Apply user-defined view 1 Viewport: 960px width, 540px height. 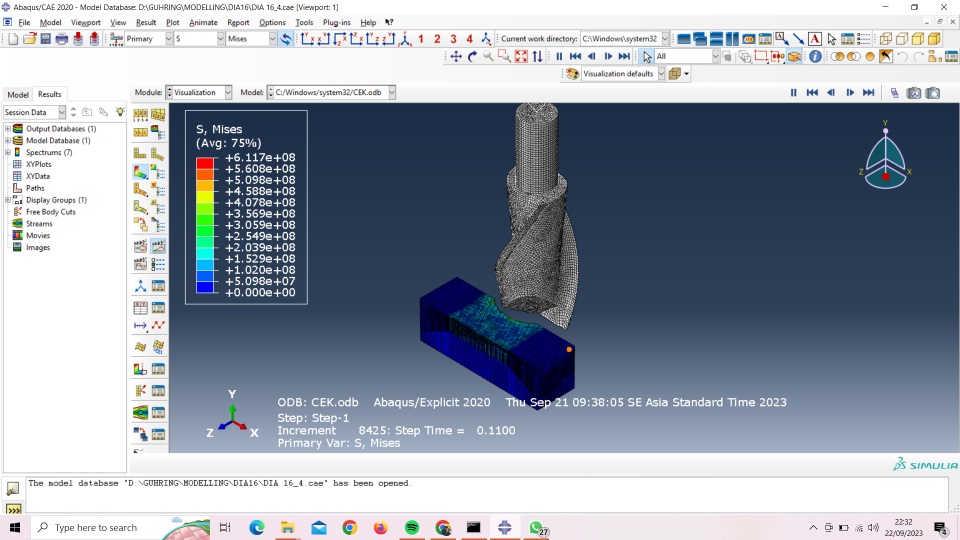[x=421, y=39]
